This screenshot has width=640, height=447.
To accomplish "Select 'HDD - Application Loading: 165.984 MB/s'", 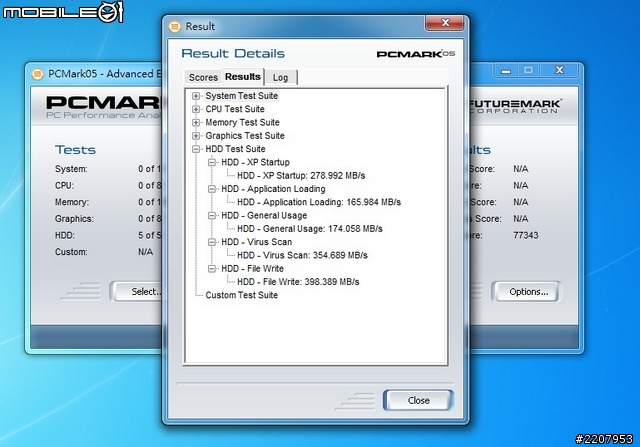I will [x=319, y=202].
